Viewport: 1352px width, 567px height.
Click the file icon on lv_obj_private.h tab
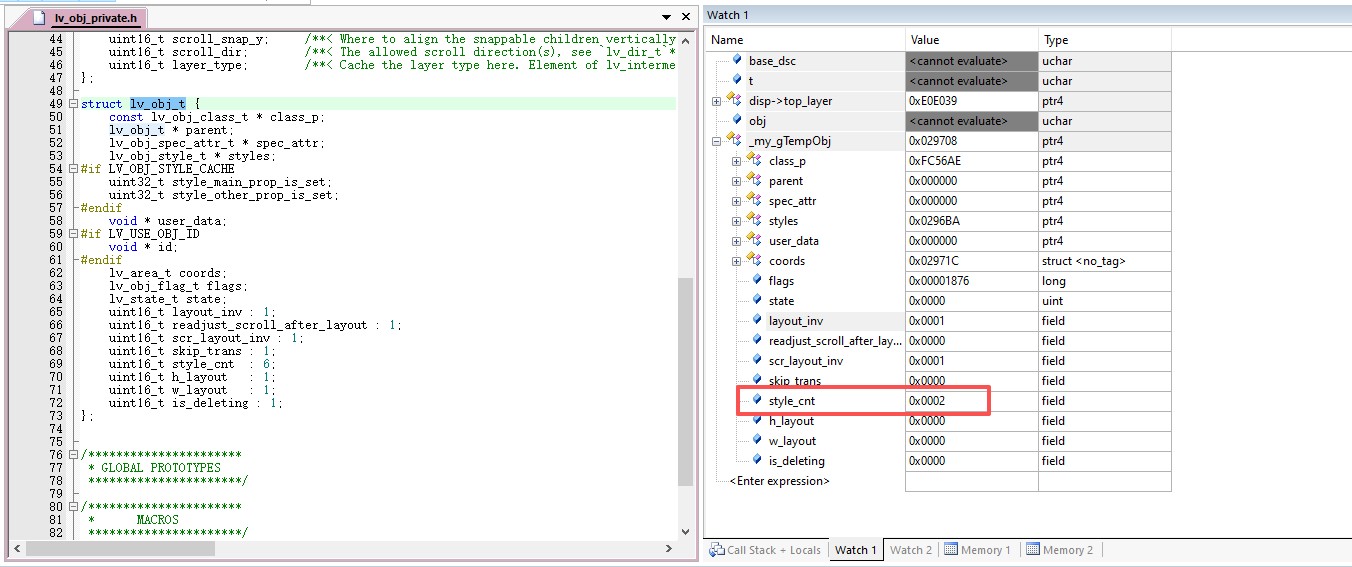point(39,18)
